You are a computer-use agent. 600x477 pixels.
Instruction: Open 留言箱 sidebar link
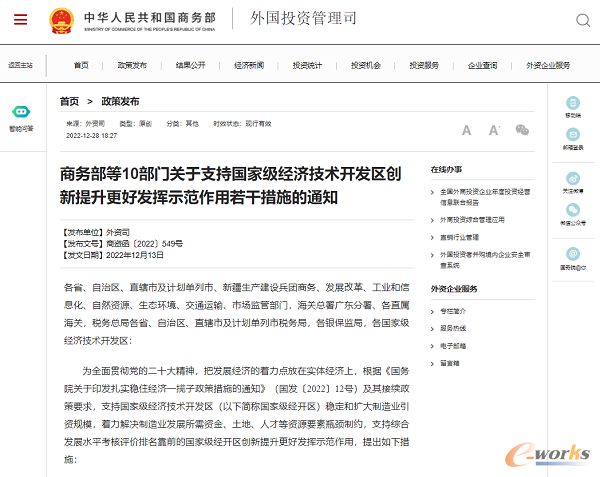tap(449, 363)
